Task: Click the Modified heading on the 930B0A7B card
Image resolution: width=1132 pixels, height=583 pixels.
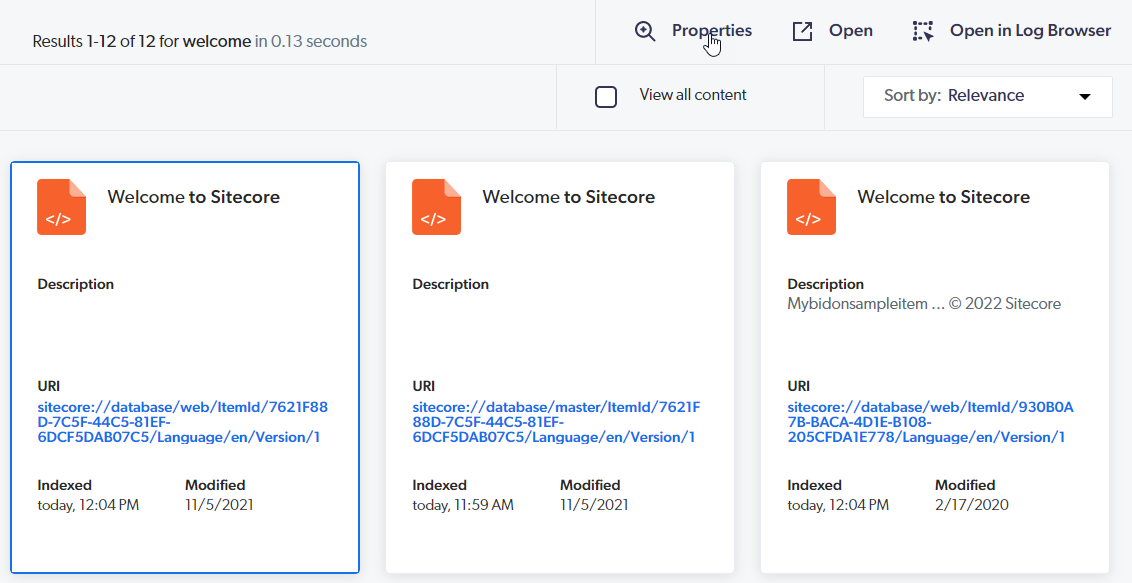Action: pyautogui.click(x=965, y=485)
